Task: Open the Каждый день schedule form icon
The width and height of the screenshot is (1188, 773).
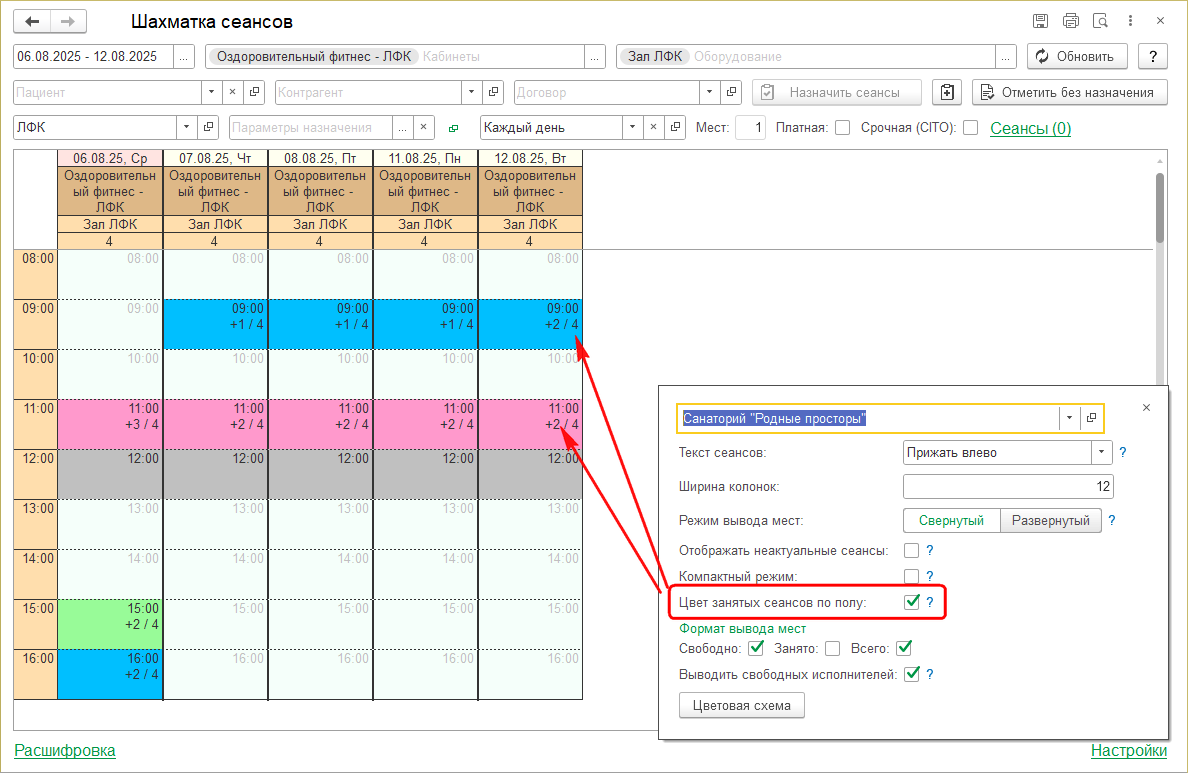Action: click(675, 127)
